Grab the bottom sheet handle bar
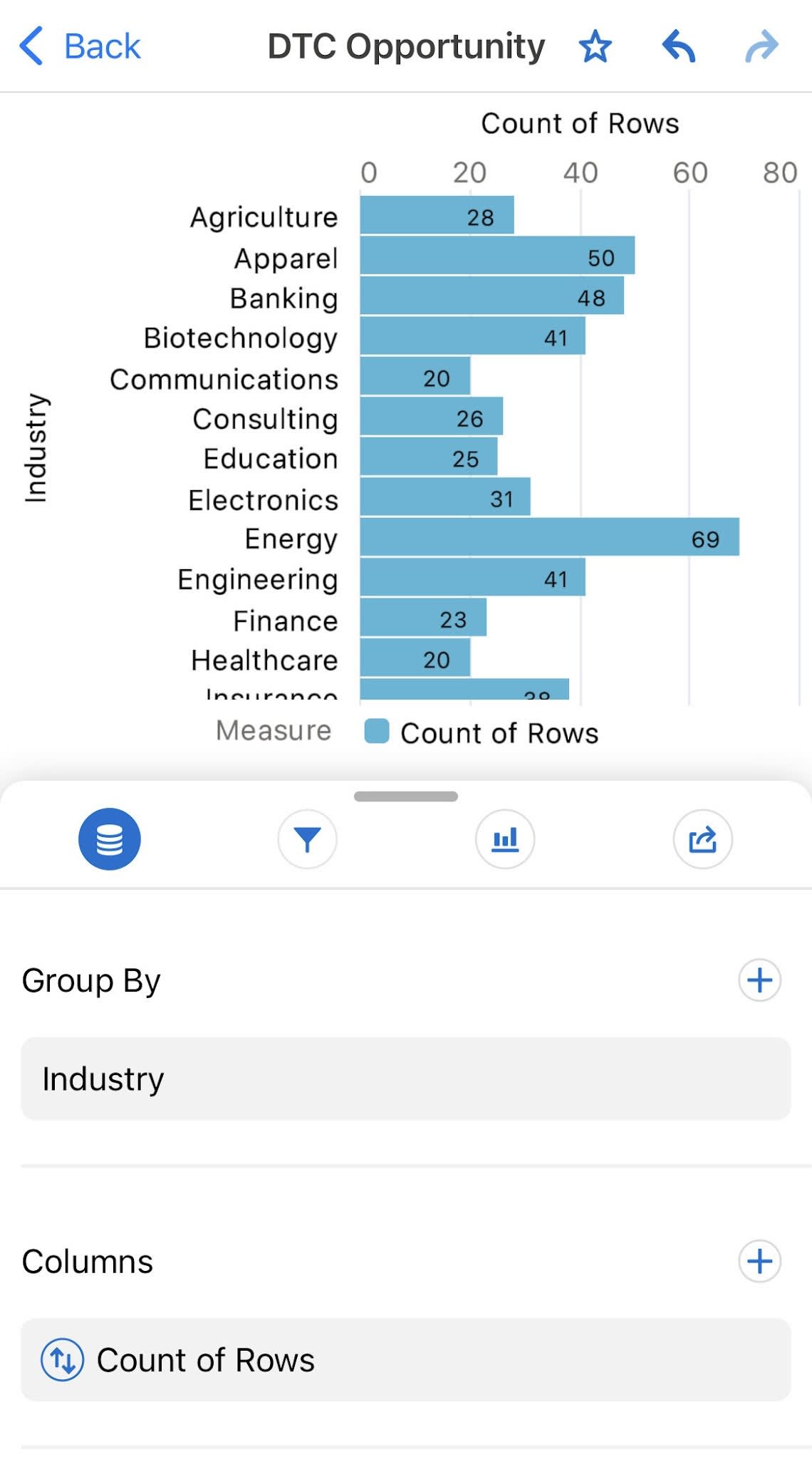The width and height of the screenshot is (812, 1459). pos(406,796)
